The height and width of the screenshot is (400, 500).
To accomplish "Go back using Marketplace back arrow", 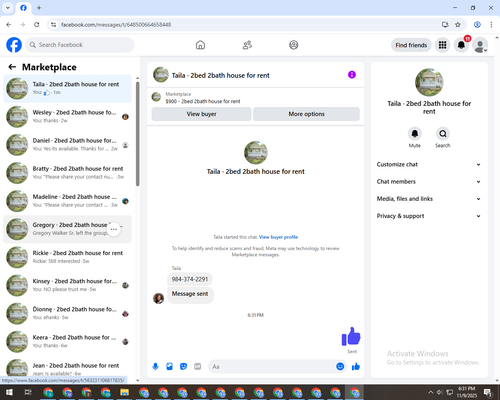I will pos(12,67).
